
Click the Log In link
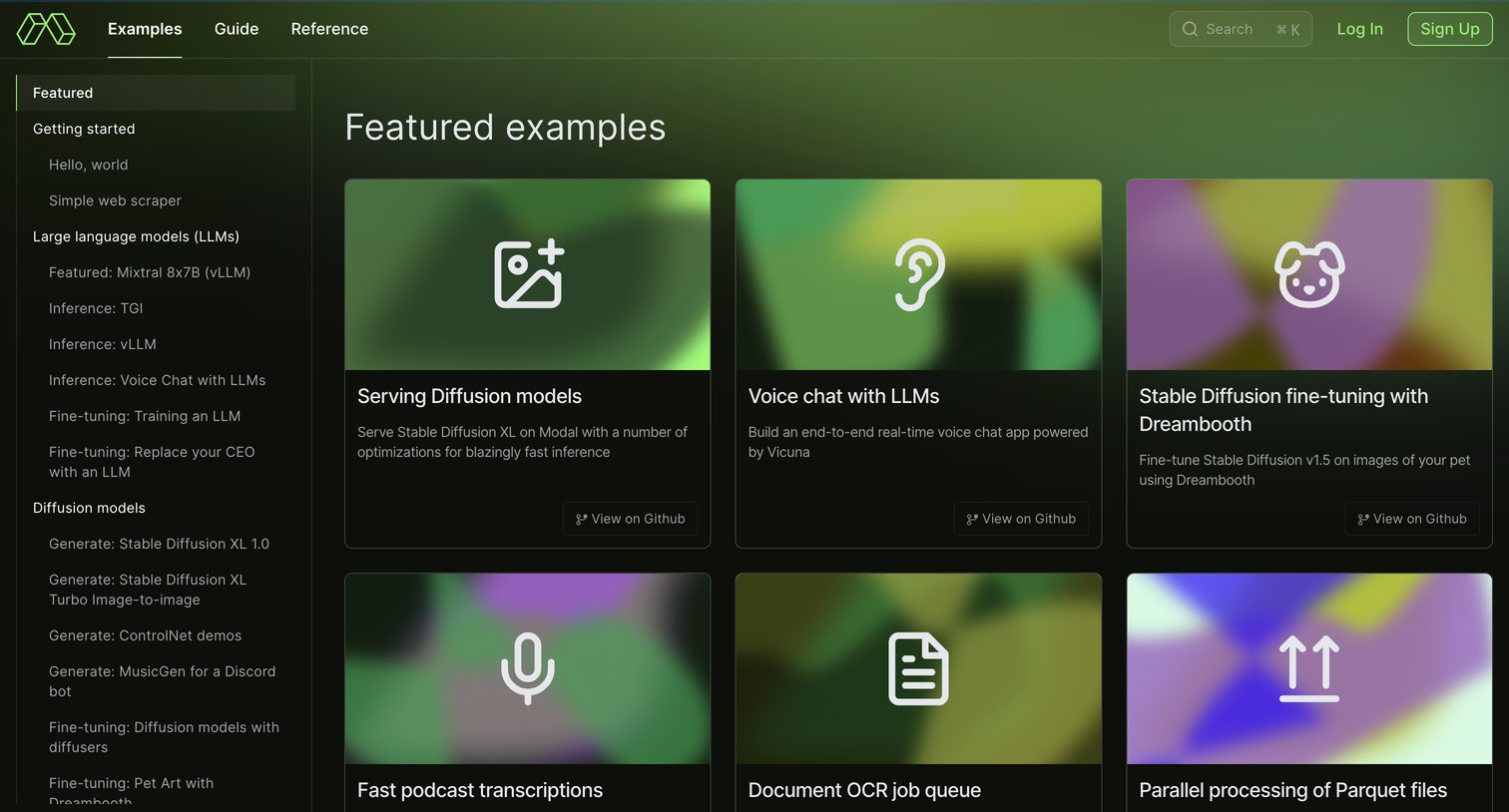[1359, 29]
